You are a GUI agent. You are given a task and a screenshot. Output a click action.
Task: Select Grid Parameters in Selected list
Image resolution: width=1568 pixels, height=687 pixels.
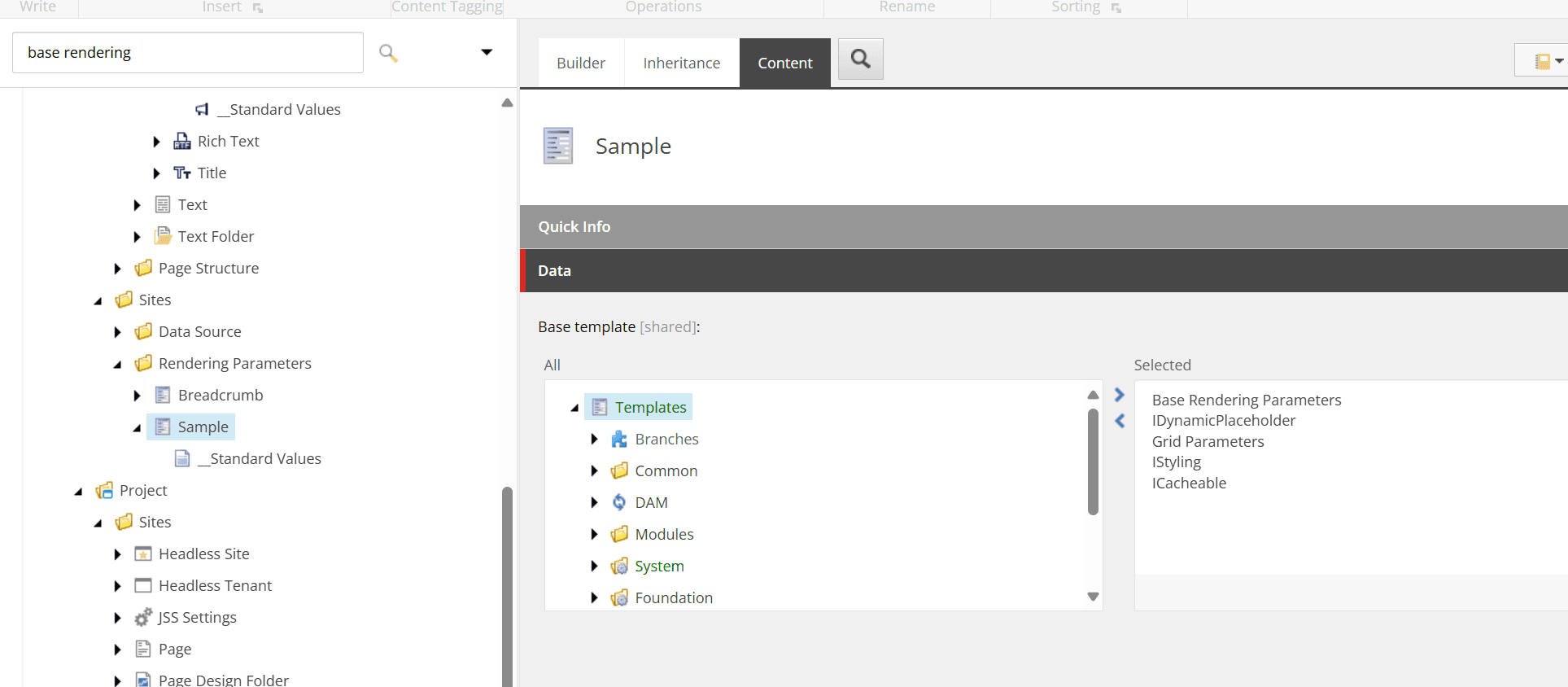(1208, 441)
